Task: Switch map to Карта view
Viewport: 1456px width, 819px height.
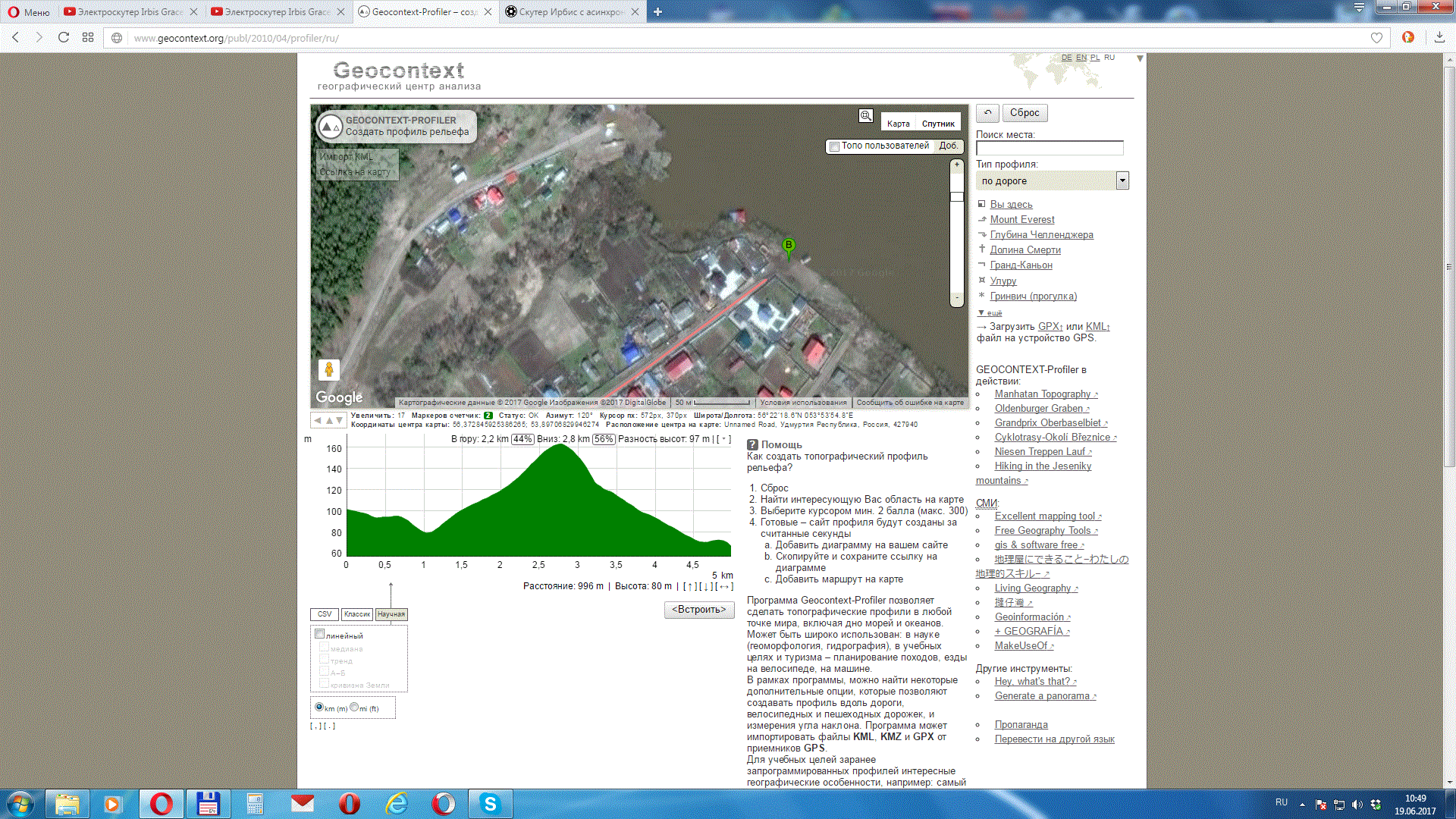Action: point(898,124)
